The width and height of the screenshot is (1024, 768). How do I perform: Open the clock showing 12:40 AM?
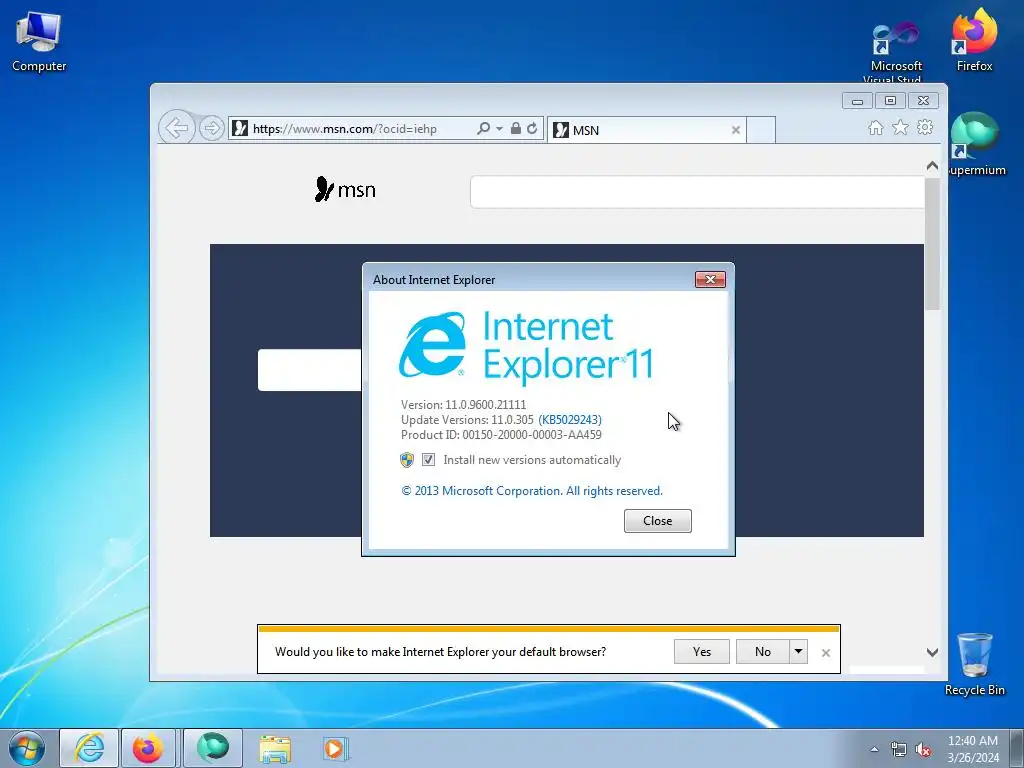973,749
